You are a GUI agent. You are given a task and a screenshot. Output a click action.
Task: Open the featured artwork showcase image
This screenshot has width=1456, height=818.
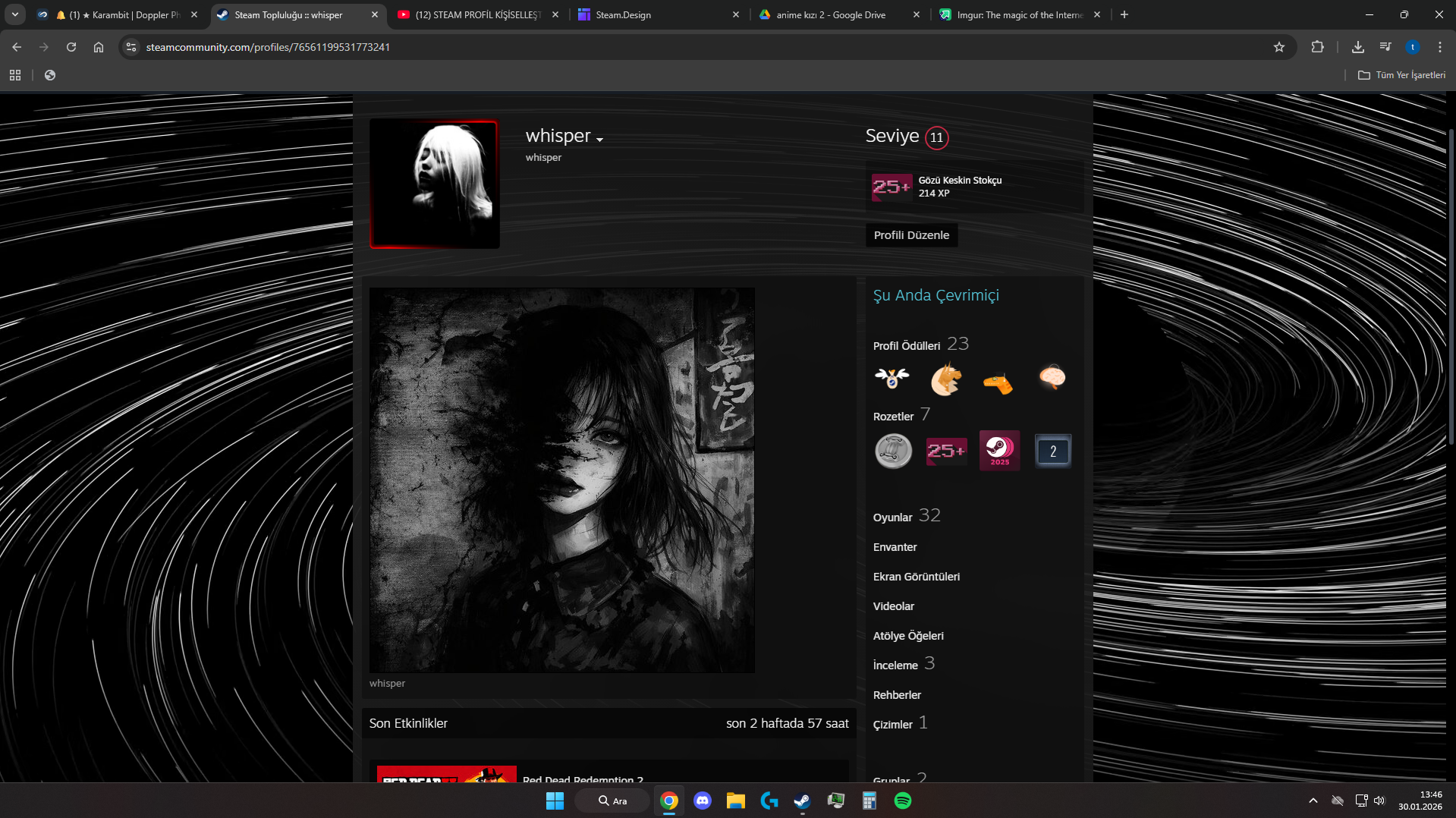pyautogui.click(x=562, y=480)
